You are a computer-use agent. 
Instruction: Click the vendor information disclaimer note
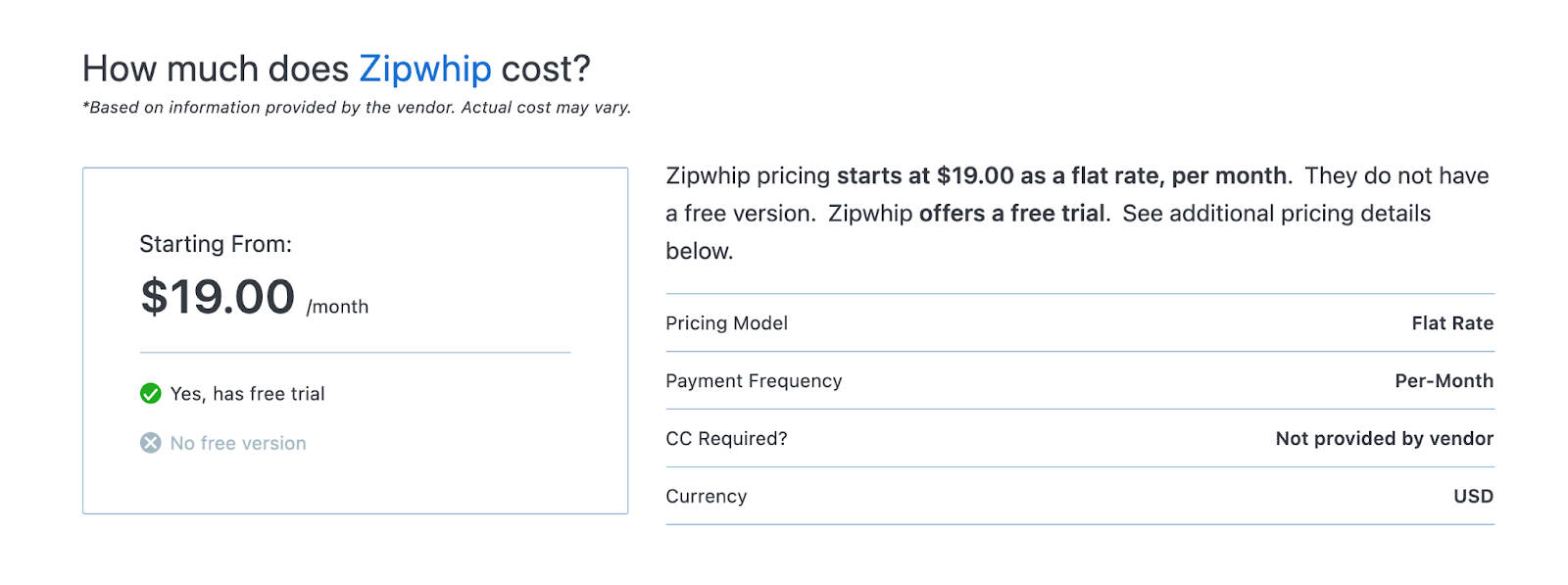(x=357, y=108)
